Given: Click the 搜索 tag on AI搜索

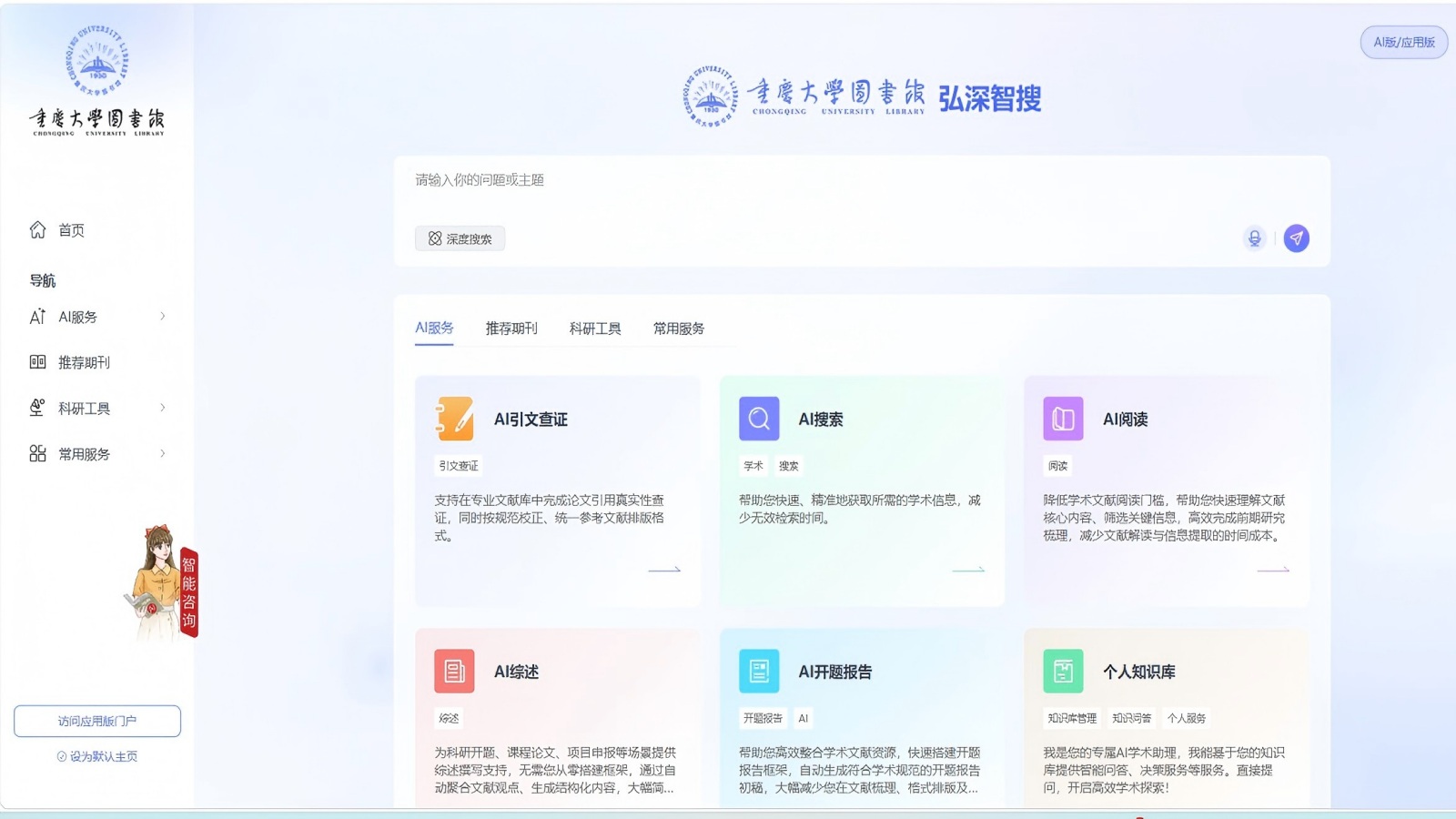Looking at the screenshot, I should [789, 466].
